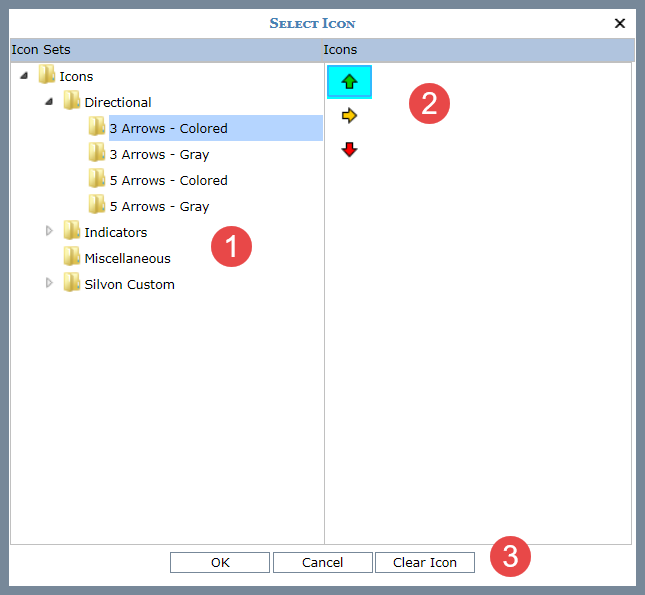Click the Clear Icon button
This screenshot has height=595, width=645.
pyautogui.click(x=425, y=562)
